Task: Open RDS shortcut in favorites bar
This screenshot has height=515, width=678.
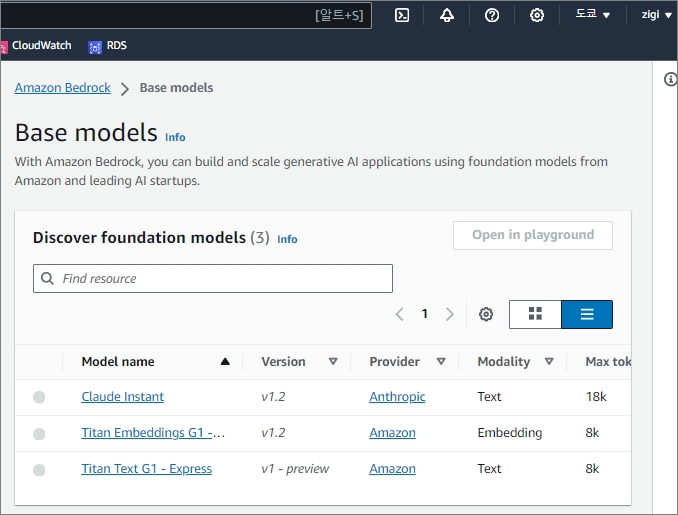Action: coord(108,45)
